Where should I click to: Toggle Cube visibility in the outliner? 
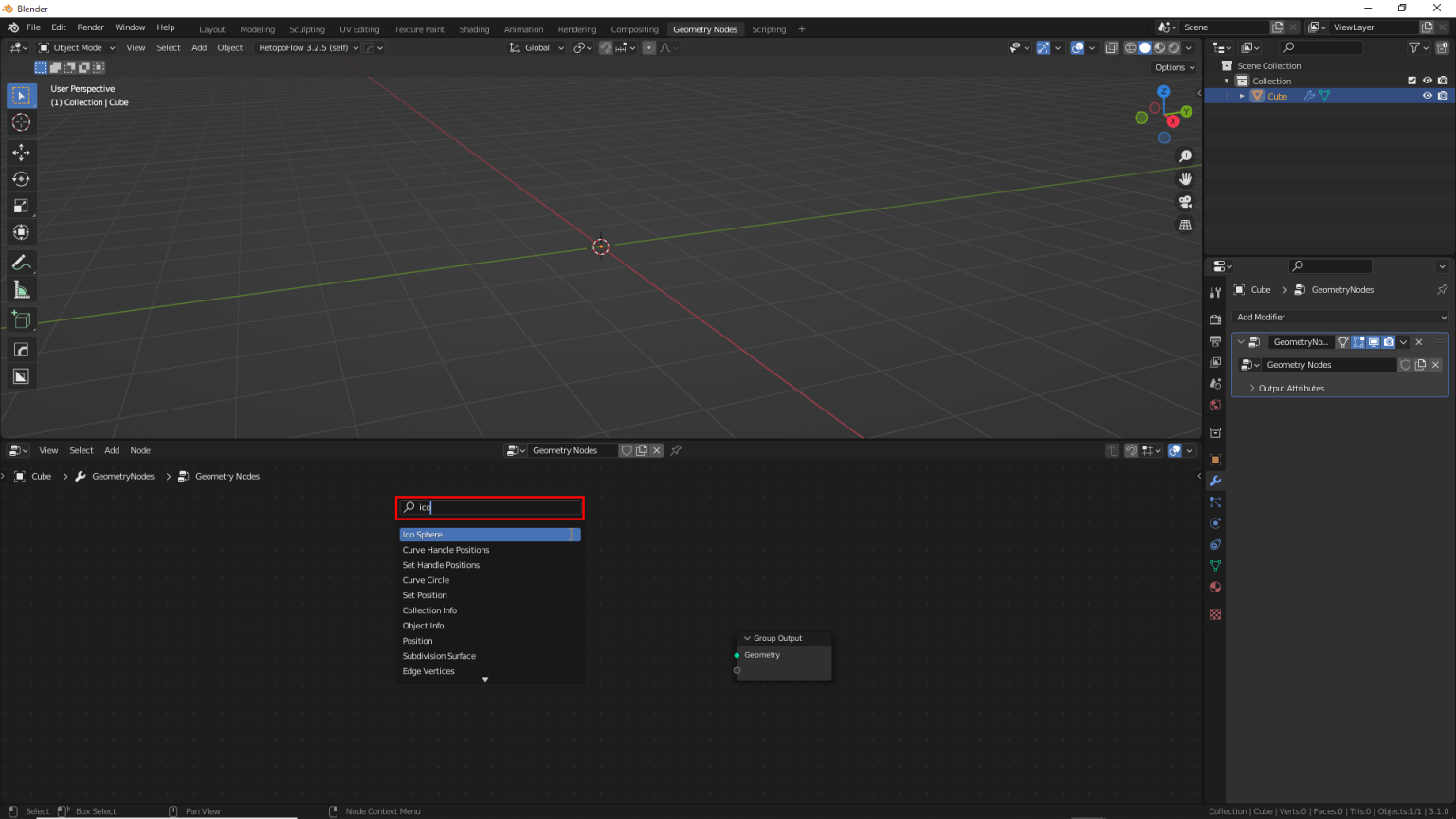click(x=1428, y=96)
